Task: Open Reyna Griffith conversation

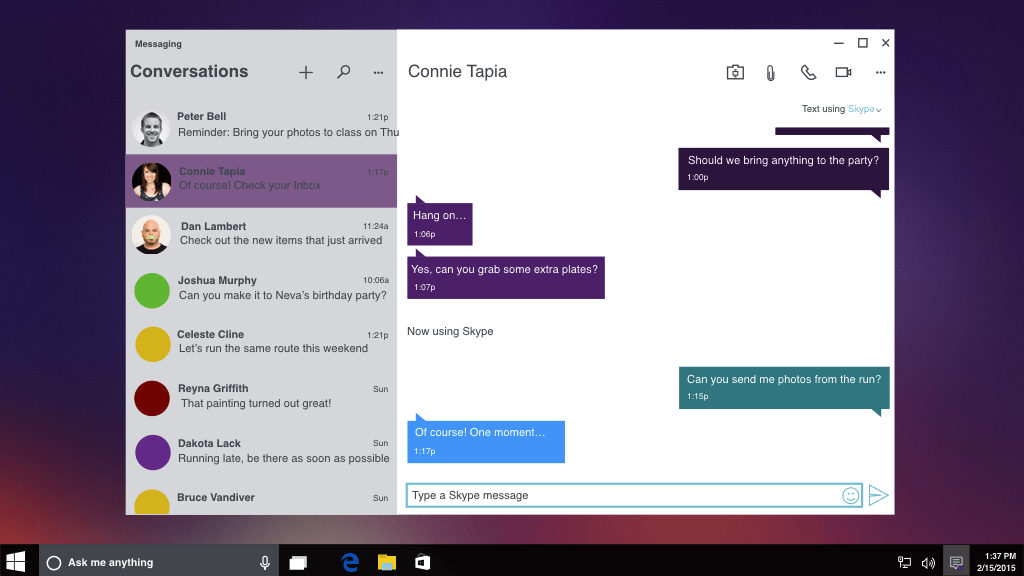Action: click(261, 398)
